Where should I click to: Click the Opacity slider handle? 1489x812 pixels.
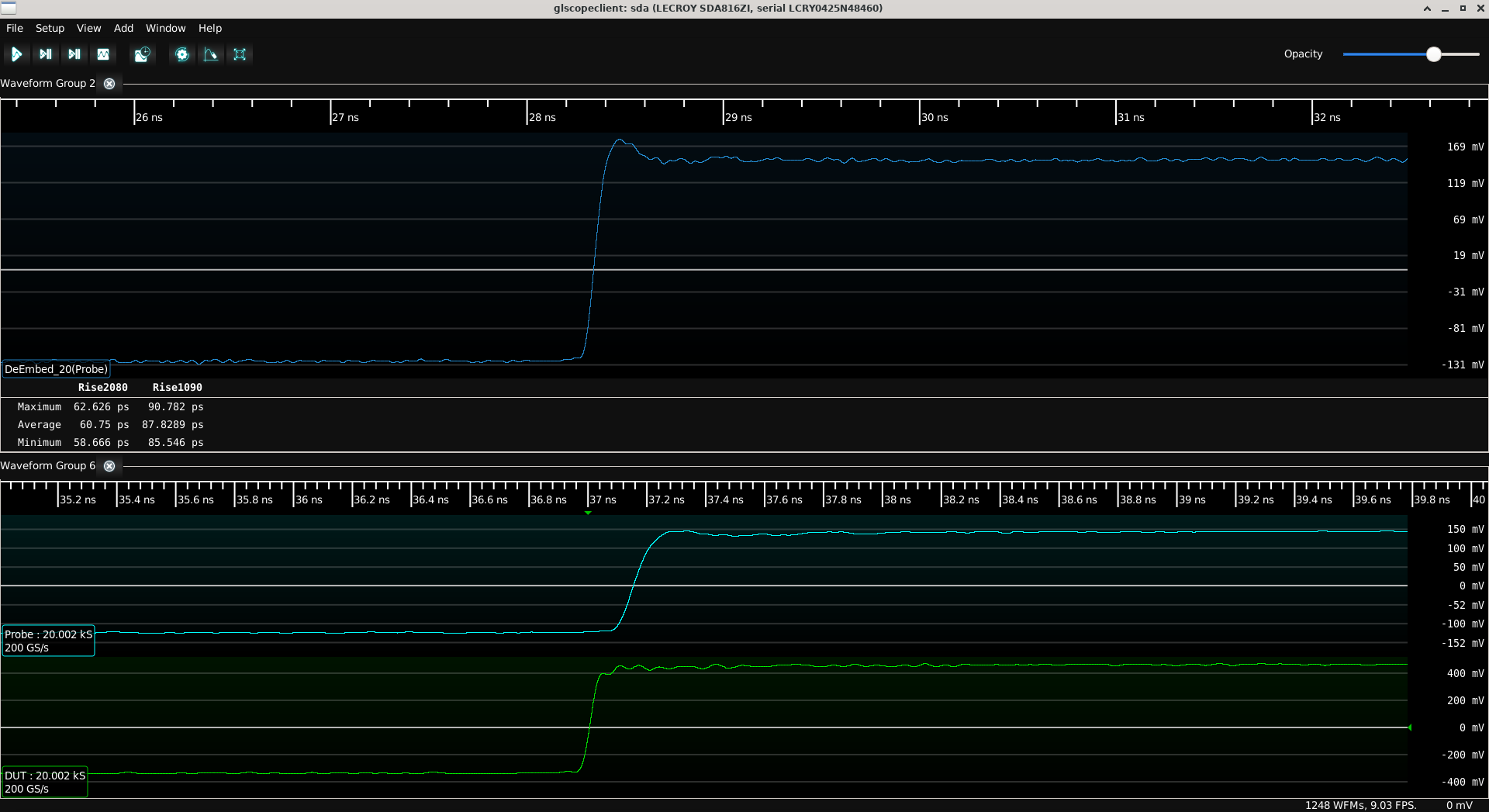pos(1433,54)
